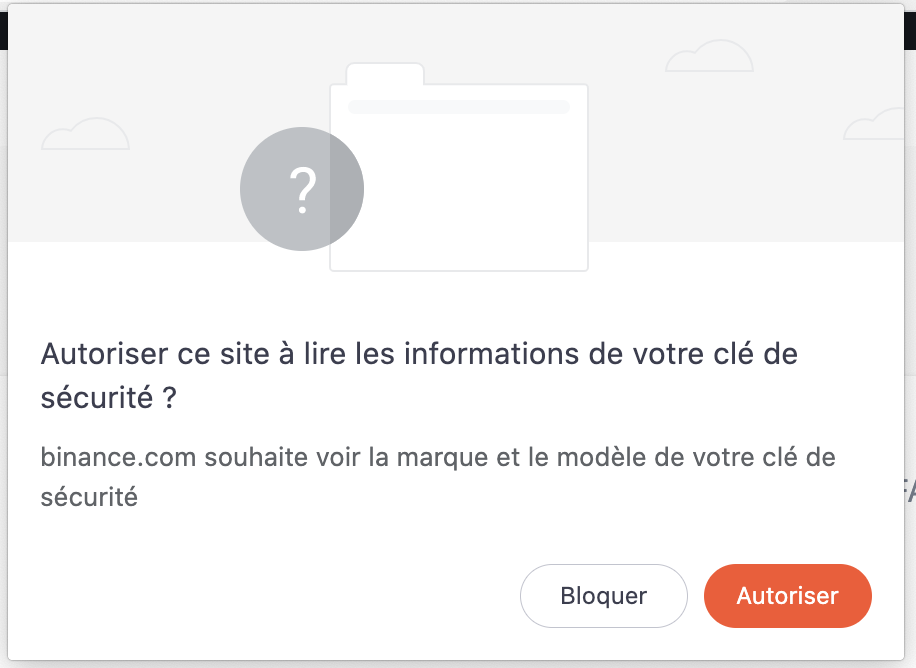Click the dark bar at the top left corner
Image resolution: width=916 pixels, height=668 pixels.
[4, 31]
